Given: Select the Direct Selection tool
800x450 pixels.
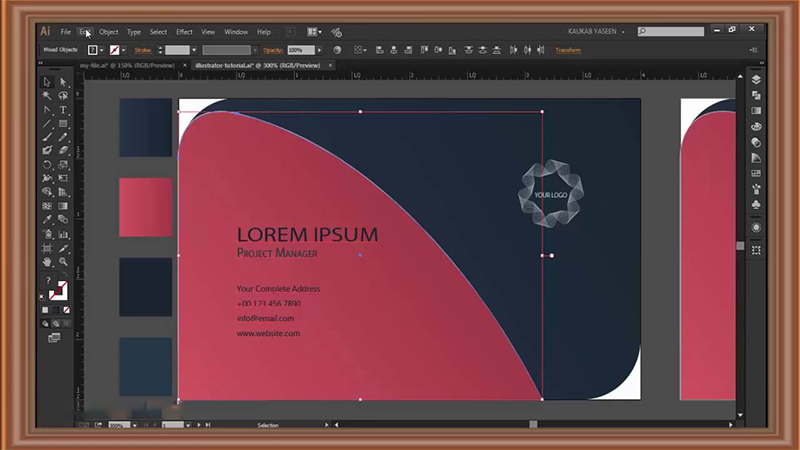Looking at the screenshot, I should click(x=63, y=82).
